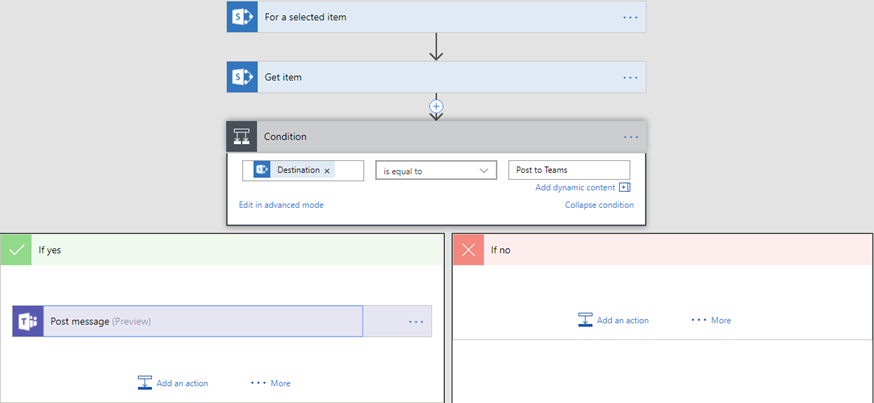Click the SharePoint icon on 'For a selected item'
The width and height of the screenshot is (874, 403).
(242, 17)
